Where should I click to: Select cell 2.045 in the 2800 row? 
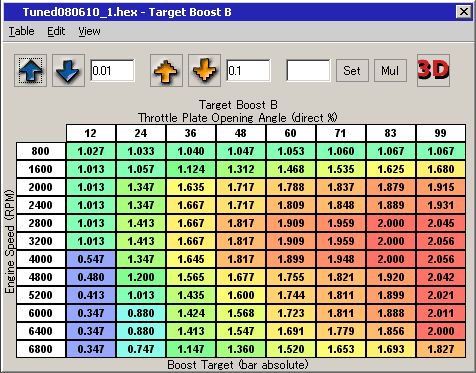441,223
